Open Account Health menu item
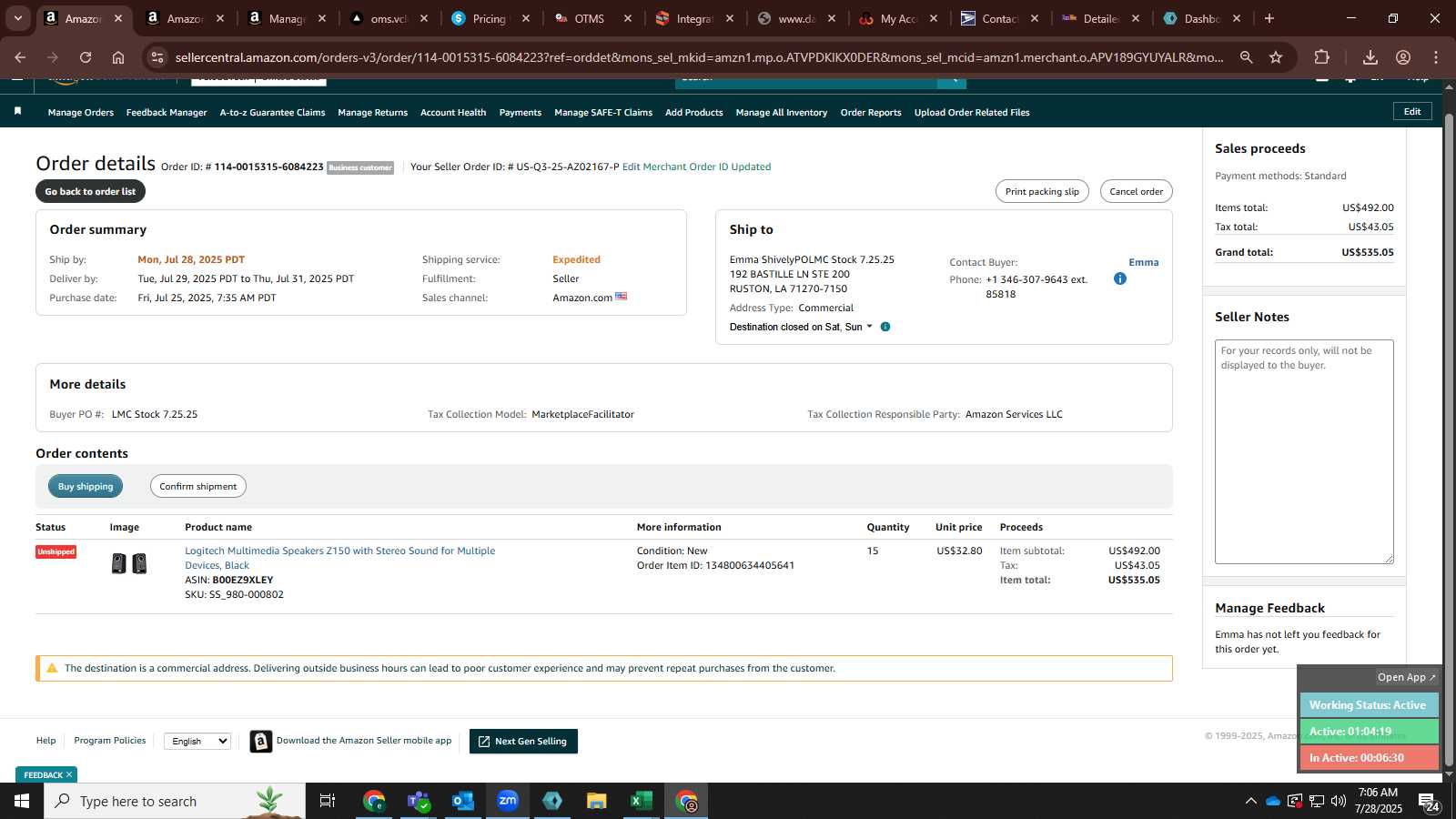This screenshot has height=819, width=1456. click(x=453, y=113)
